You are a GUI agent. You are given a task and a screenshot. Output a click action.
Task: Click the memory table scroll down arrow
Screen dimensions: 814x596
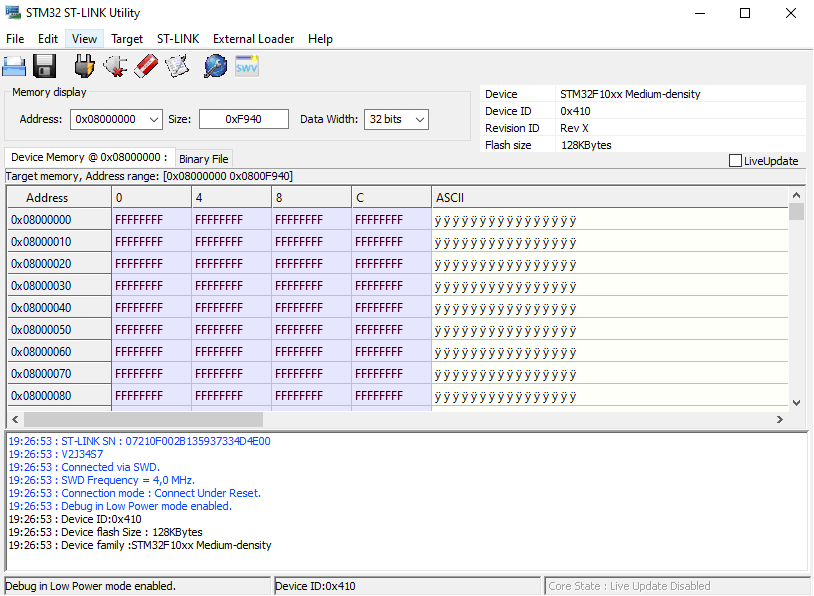pos(796,402)
